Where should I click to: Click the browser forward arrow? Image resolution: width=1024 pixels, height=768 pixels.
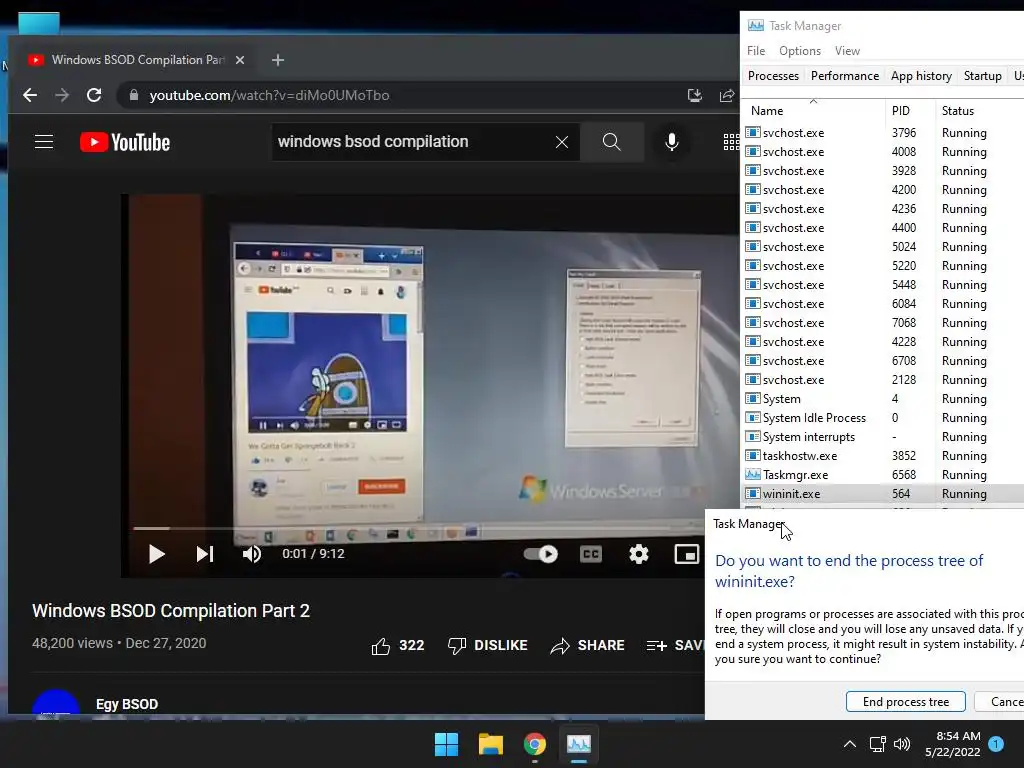pos(62,95)
